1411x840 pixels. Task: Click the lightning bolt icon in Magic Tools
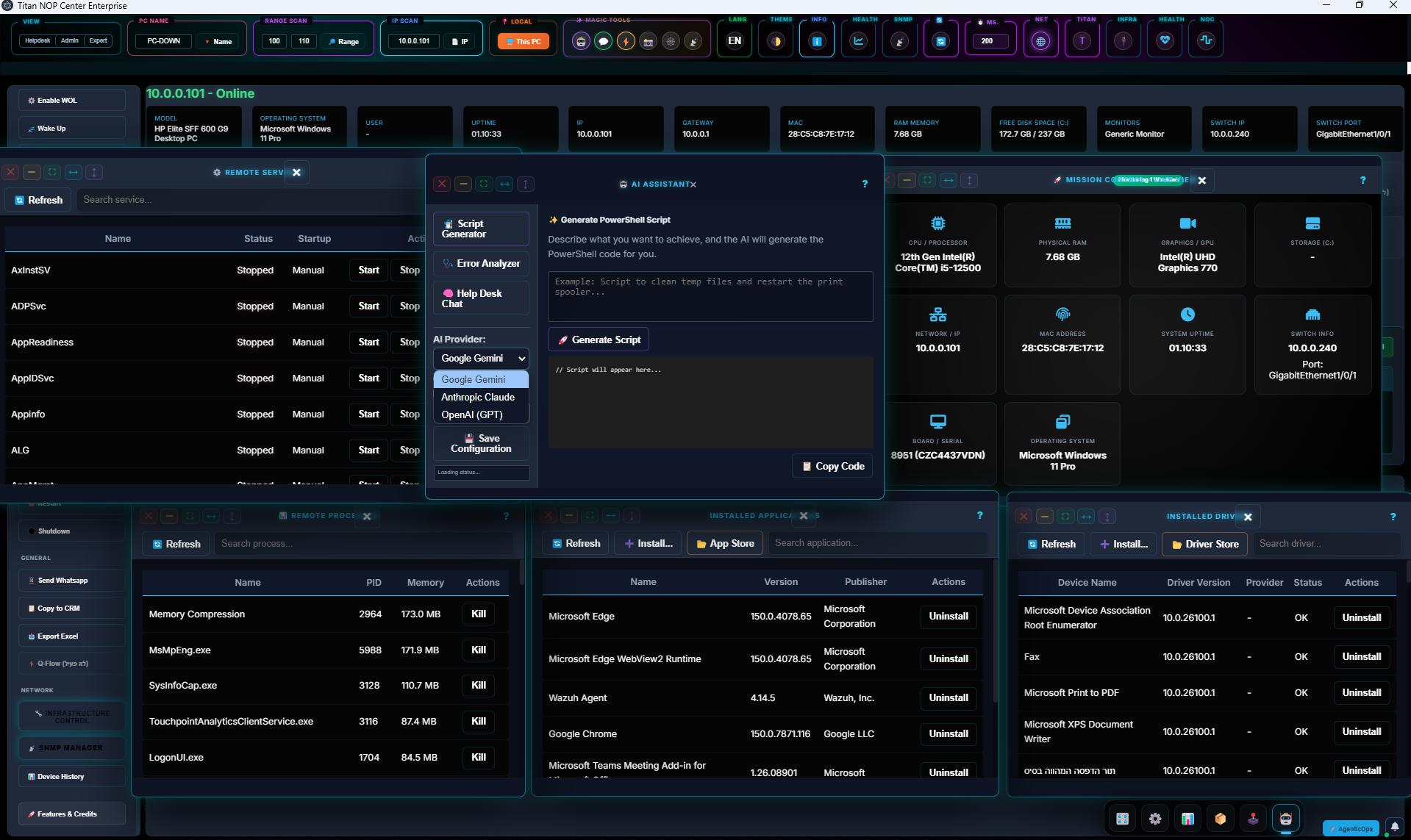pyautogui.click(x=626, y=41)
